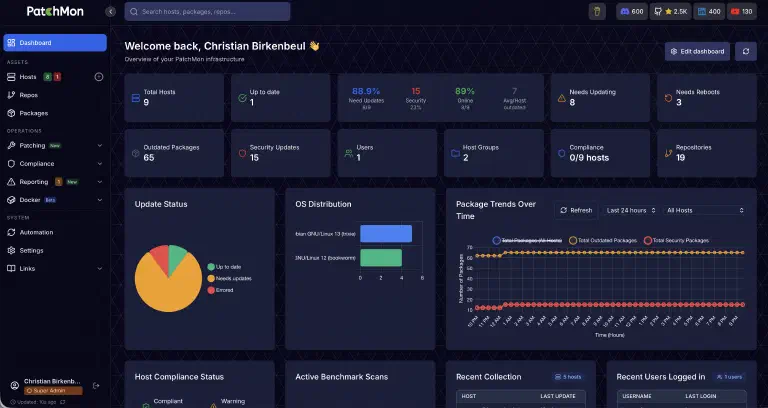The width and height of the screenshot is (768, 408).
Task: Click the Needs Updating warning triangle icon
Action: click(x=562, y=98)
